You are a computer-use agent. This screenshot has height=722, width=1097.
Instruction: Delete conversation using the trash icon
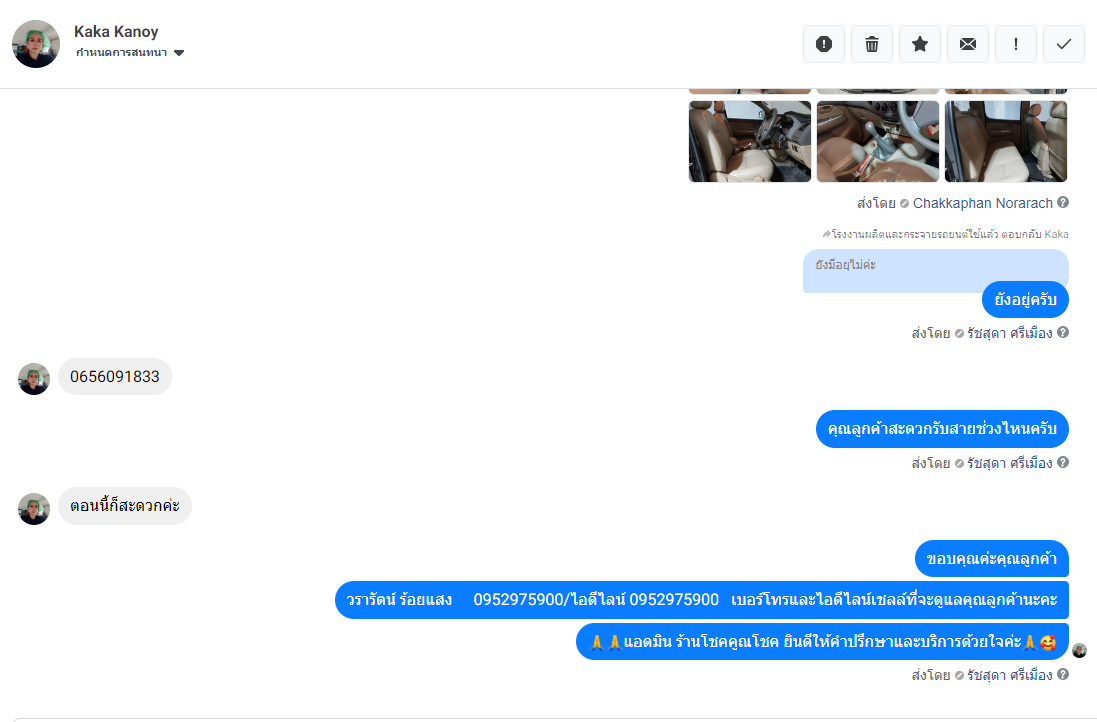coord(872,44)
